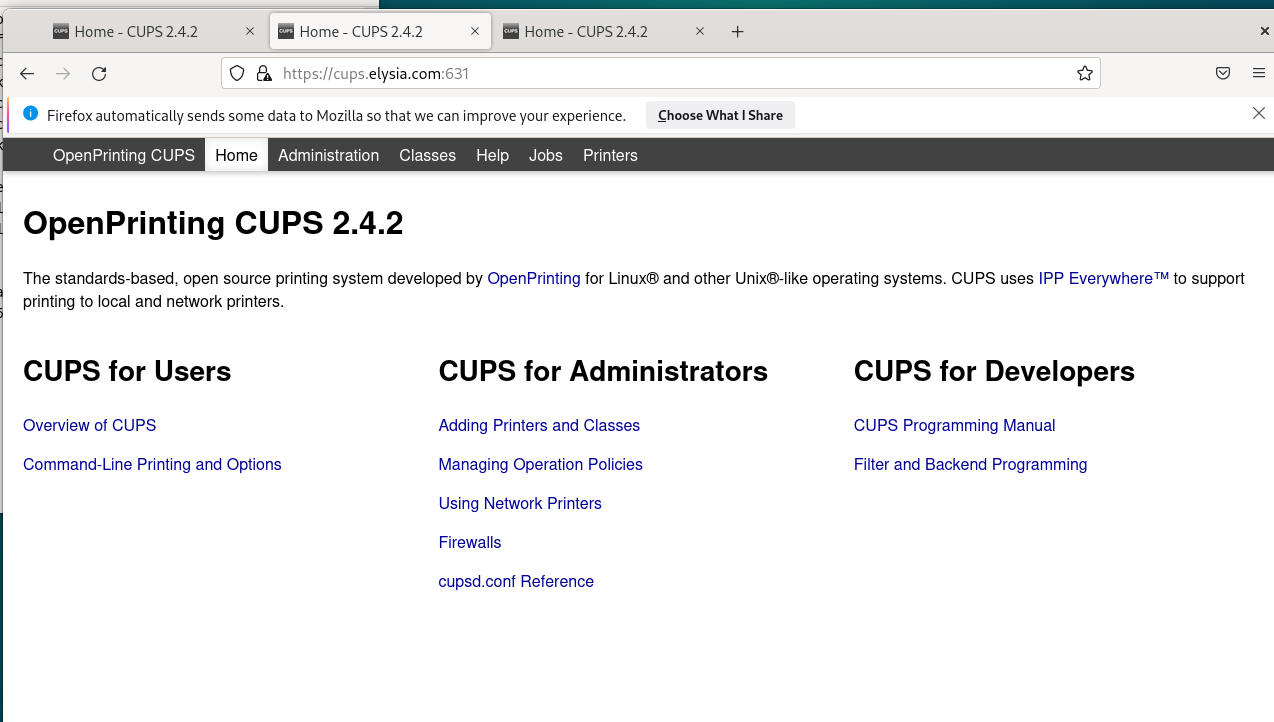Open a new tab with plus icon
Viewport: 1274px width, 722px height.
click(x=738, y=32)
